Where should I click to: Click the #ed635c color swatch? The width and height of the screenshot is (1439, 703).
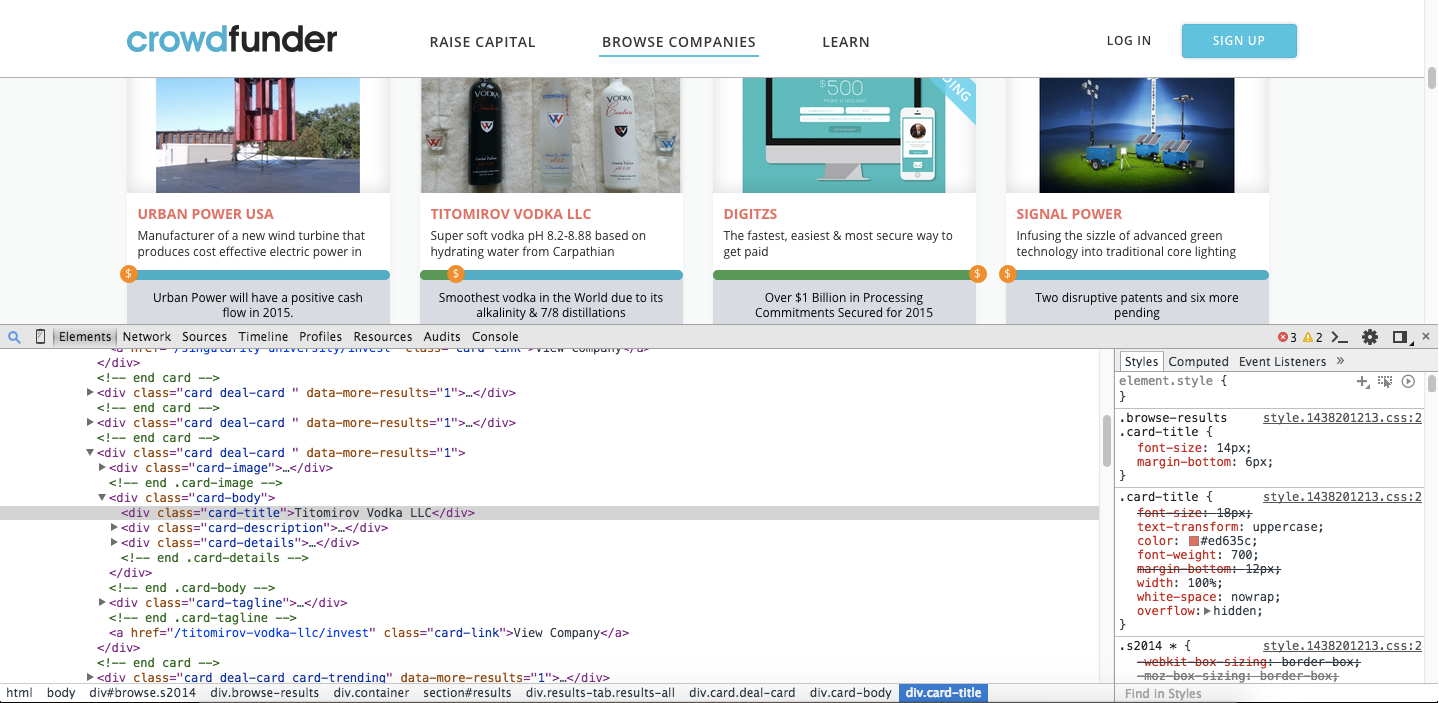tap(1193, 541)
